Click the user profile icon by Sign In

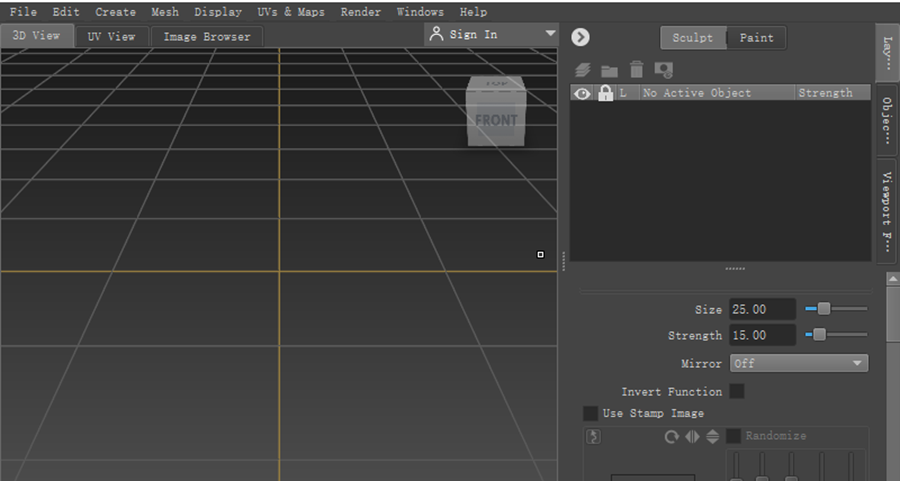(x=436, y=34)
